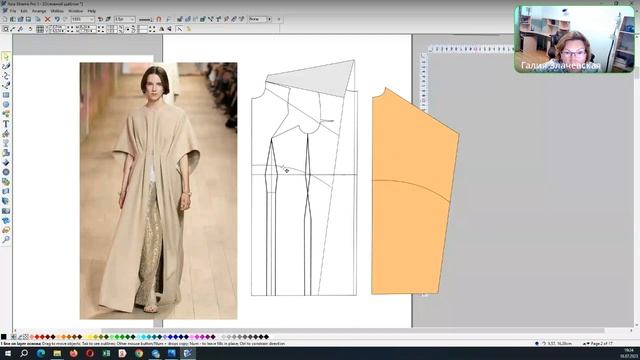This screenshot has width=640, height=360.
Task: Select the Contour tool
Action: [x=6, y=172]
